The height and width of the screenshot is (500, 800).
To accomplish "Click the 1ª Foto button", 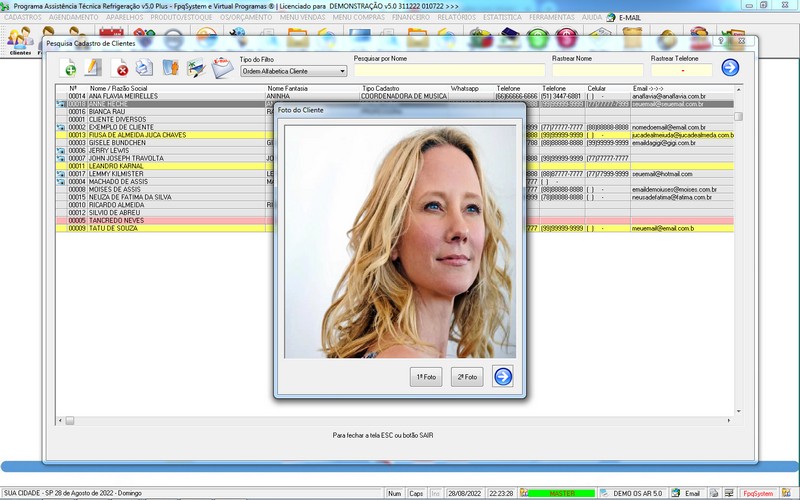I will (426, 377).
